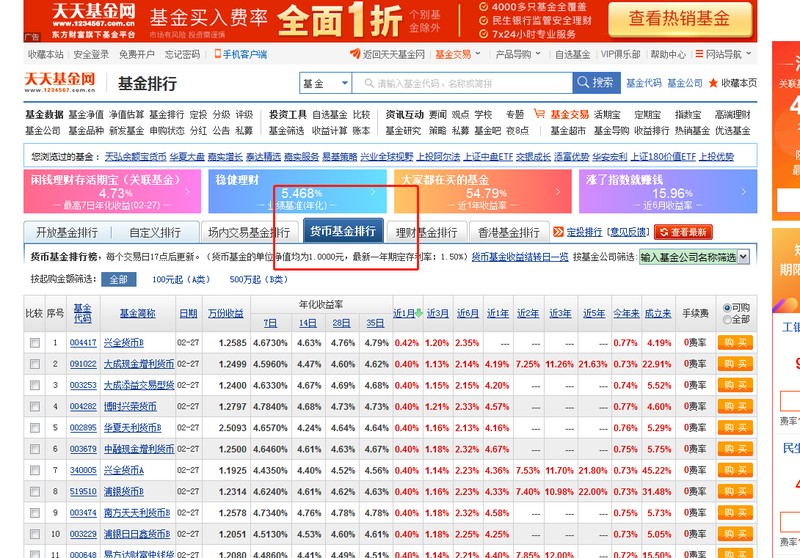800x558 pixels.
Task: Click the 网站导航 menu icon
Action: coord(699,54)
